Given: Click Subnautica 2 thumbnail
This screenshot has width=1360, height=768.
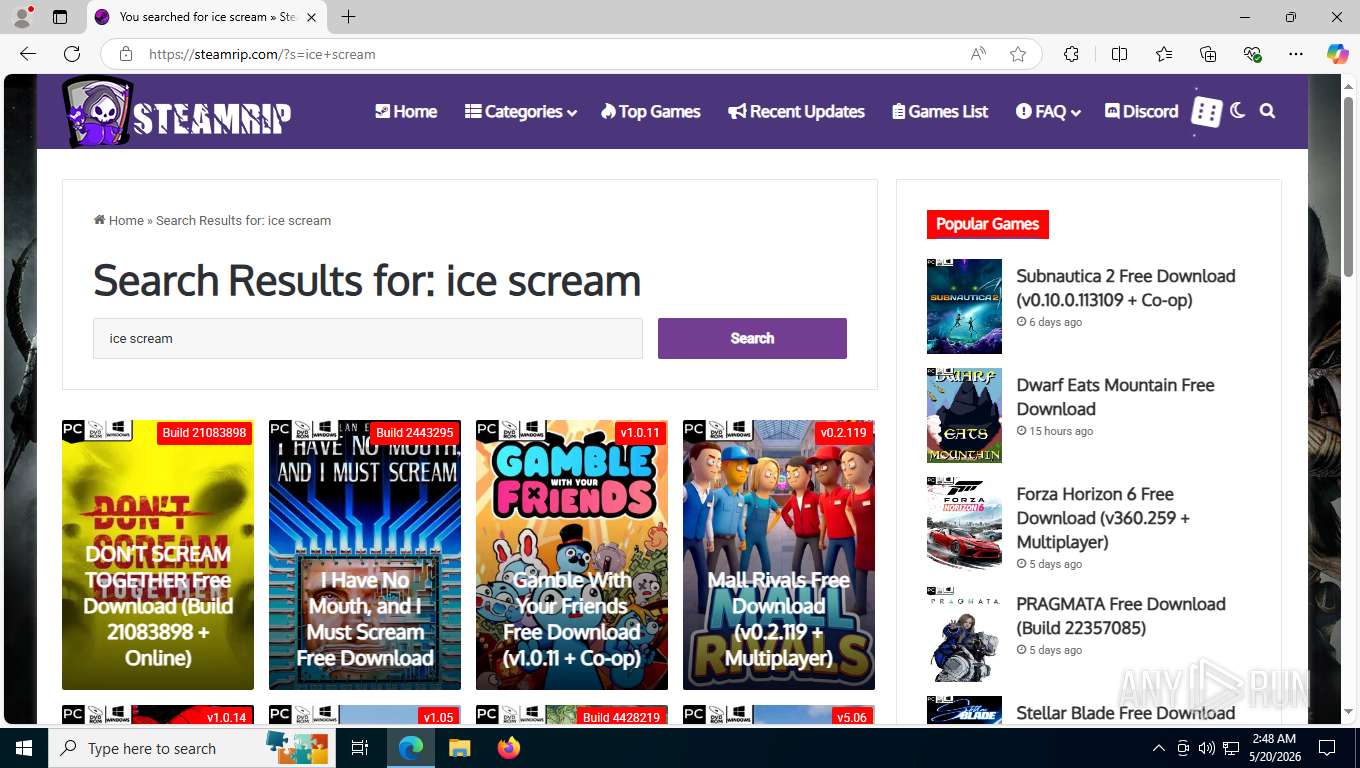Looking at the screenshot, I should click(964, 306).
